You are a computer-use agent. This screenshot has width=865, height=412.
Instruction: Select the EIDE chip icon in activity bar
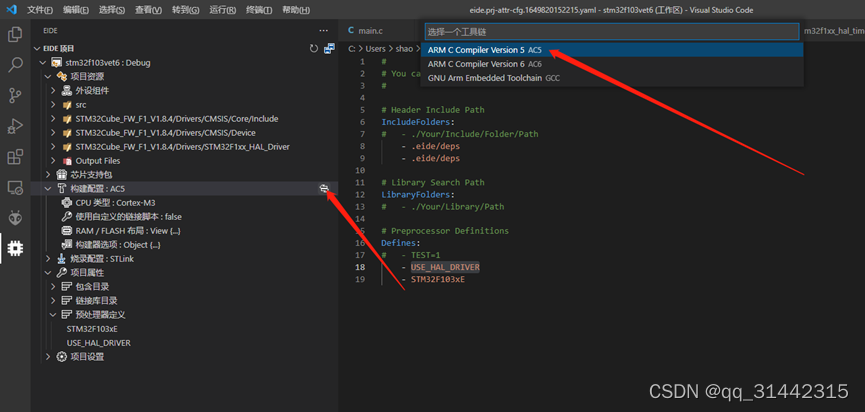pyautogui.click(x=15, y=249)
